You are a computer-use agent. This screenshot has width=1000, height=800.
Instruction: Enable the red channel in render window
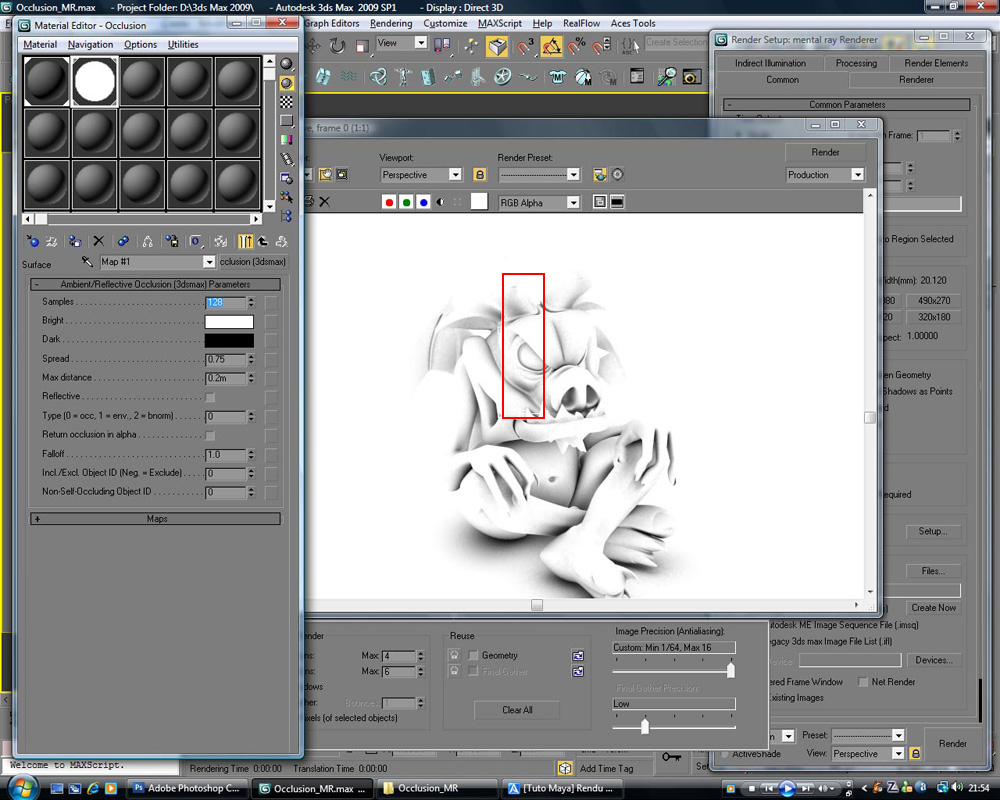click(x=390, y=202)
